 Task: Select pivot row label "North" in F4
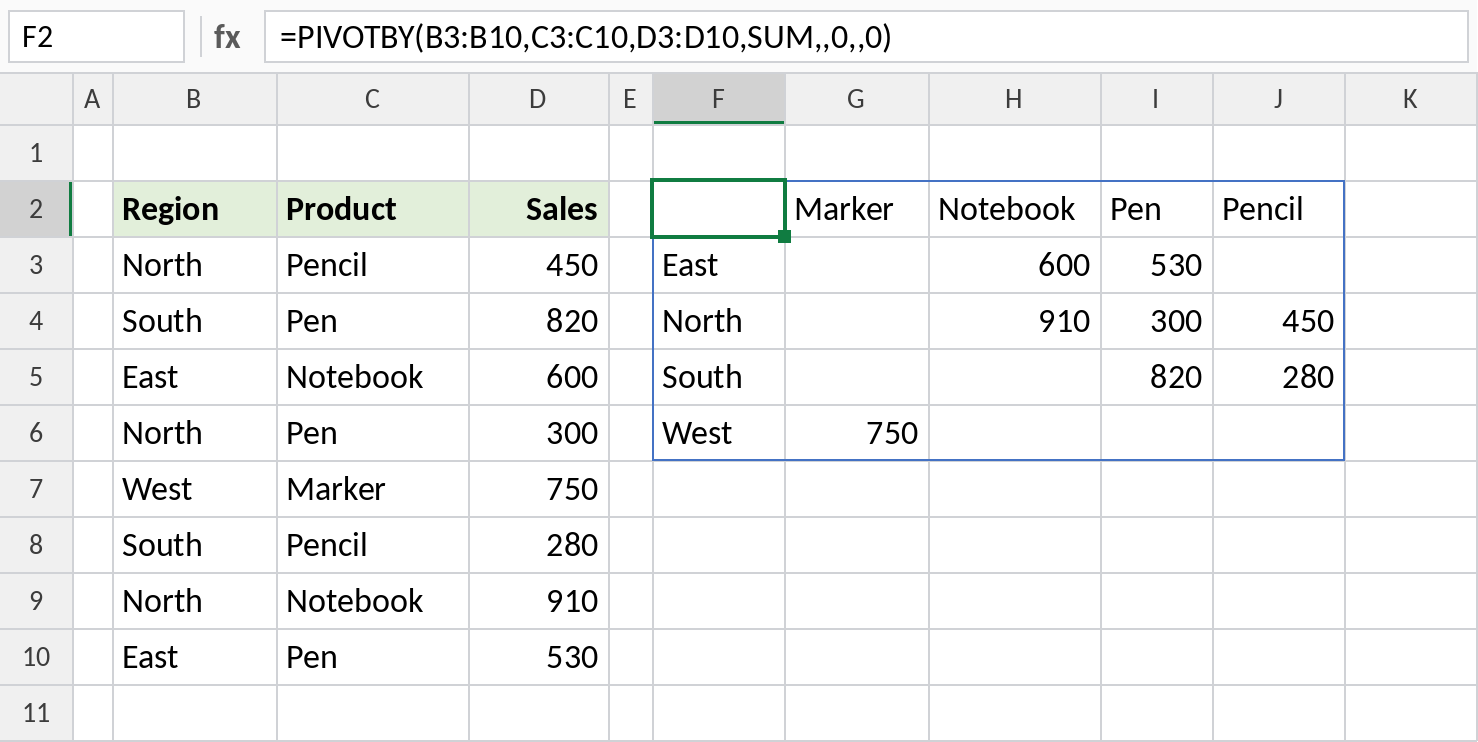718,321
